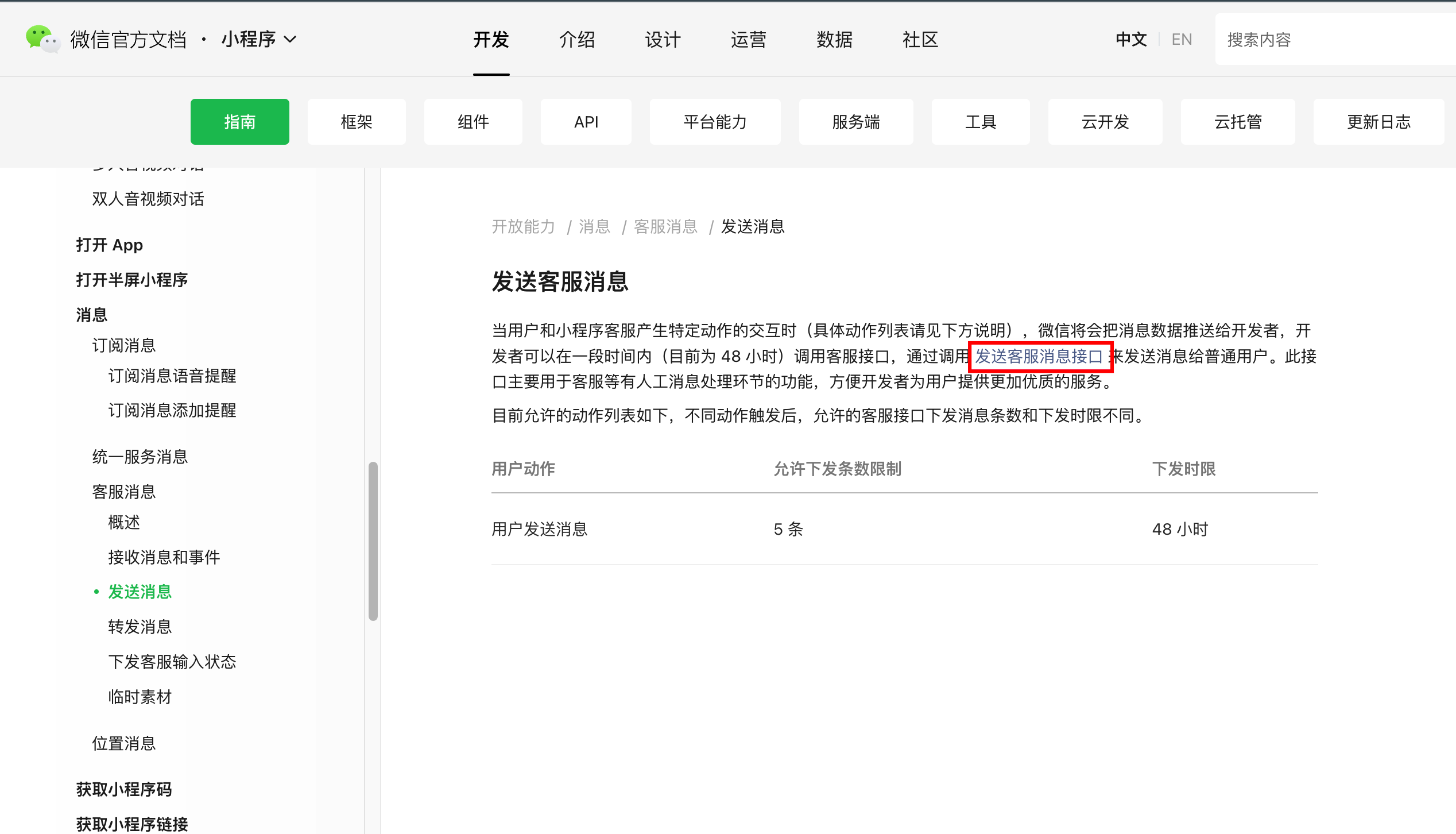Collapse the 客服消息 sidebar group

coord(124,492)
